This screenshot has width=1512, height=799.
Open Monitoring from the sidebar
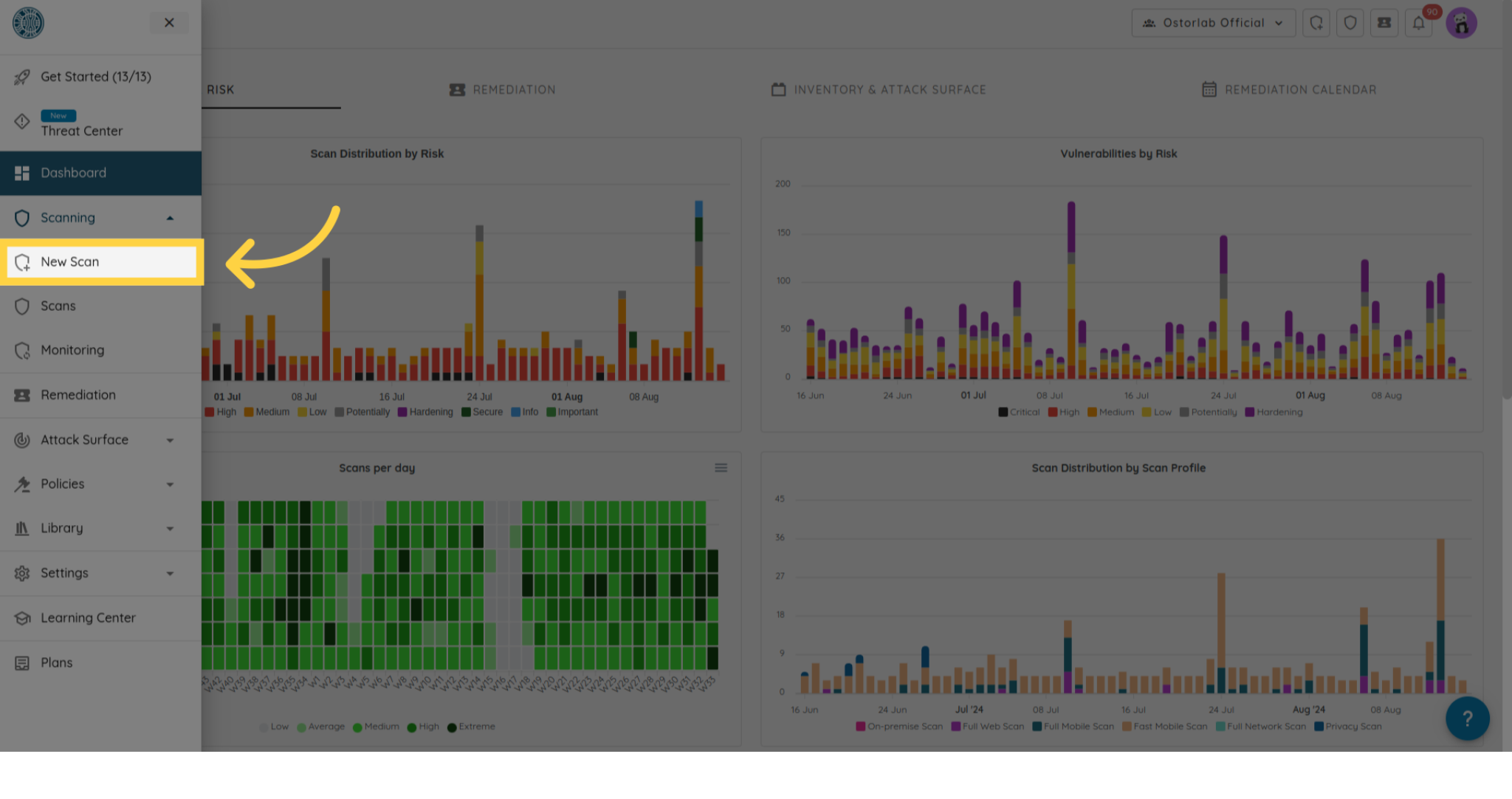pyautogui.click(x=72, y=350)
